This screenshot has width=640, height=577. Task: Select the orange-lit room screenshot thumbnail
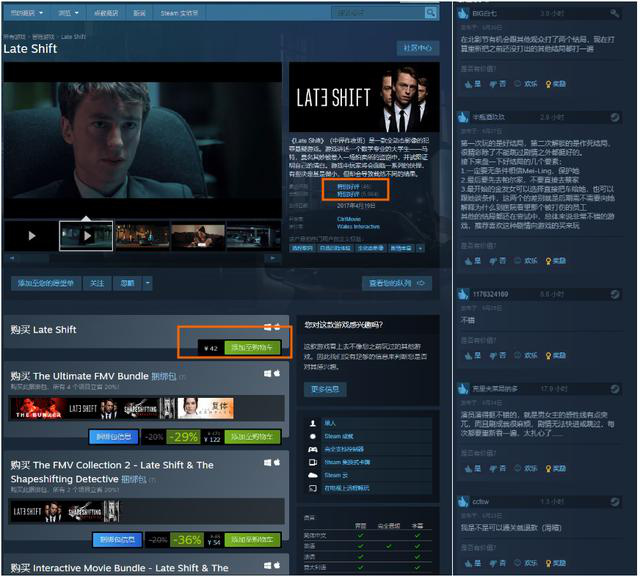[x=198, y=235]
